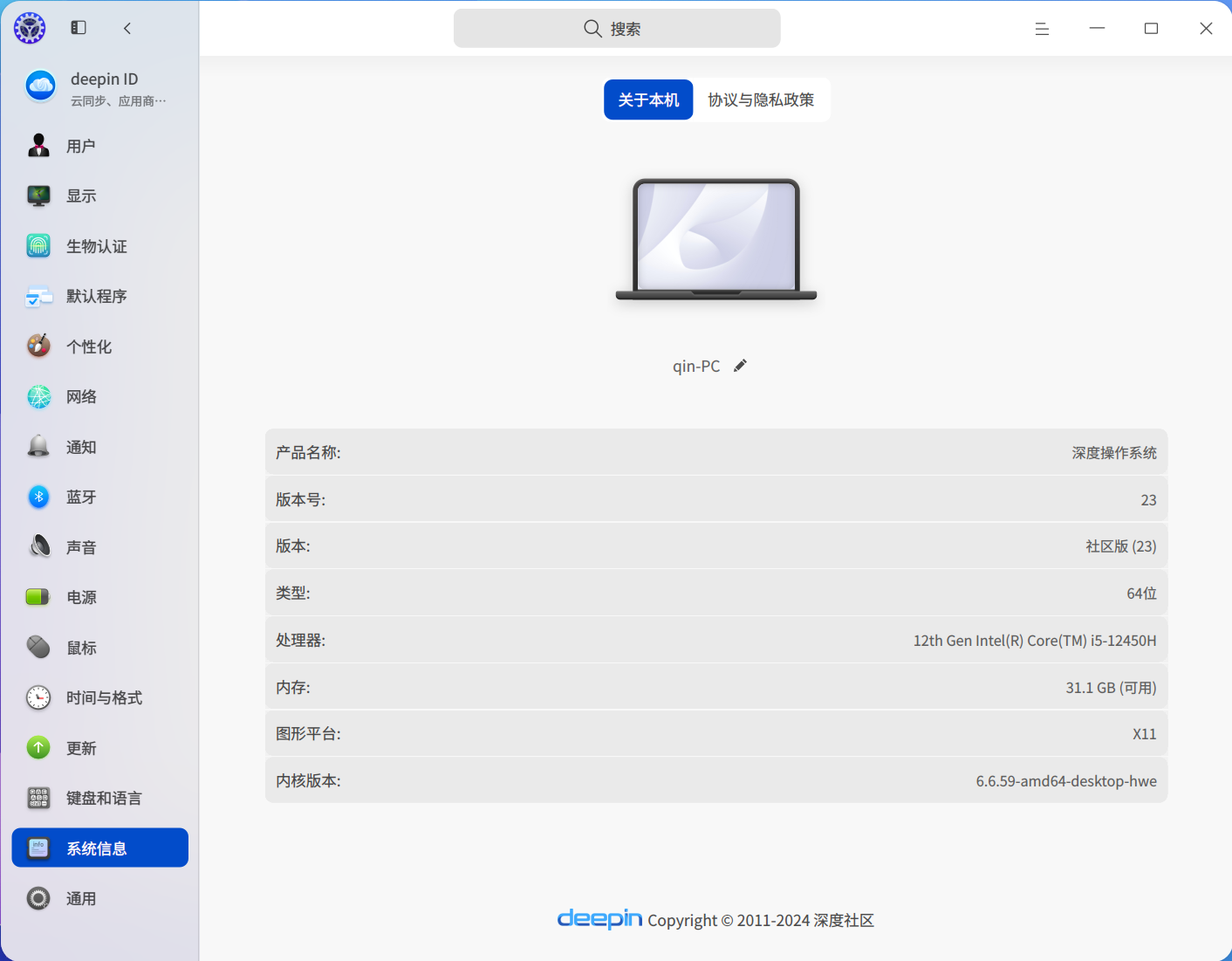Switch to 关于本机 tab
Viewport: 1232px width, 961px height.
tap(648, 100)
